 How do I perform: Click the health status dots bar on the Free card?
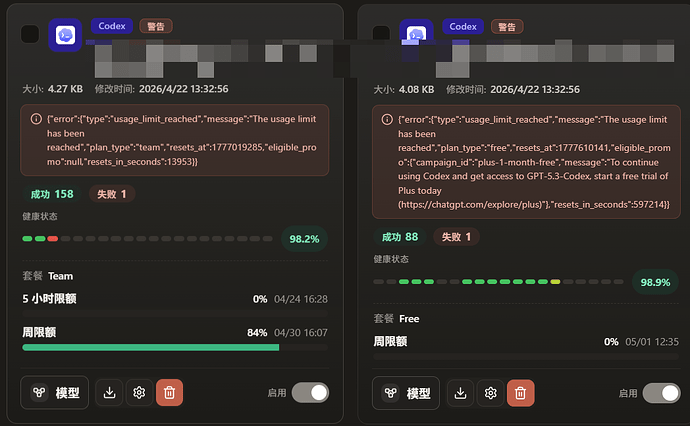[498, 282]
